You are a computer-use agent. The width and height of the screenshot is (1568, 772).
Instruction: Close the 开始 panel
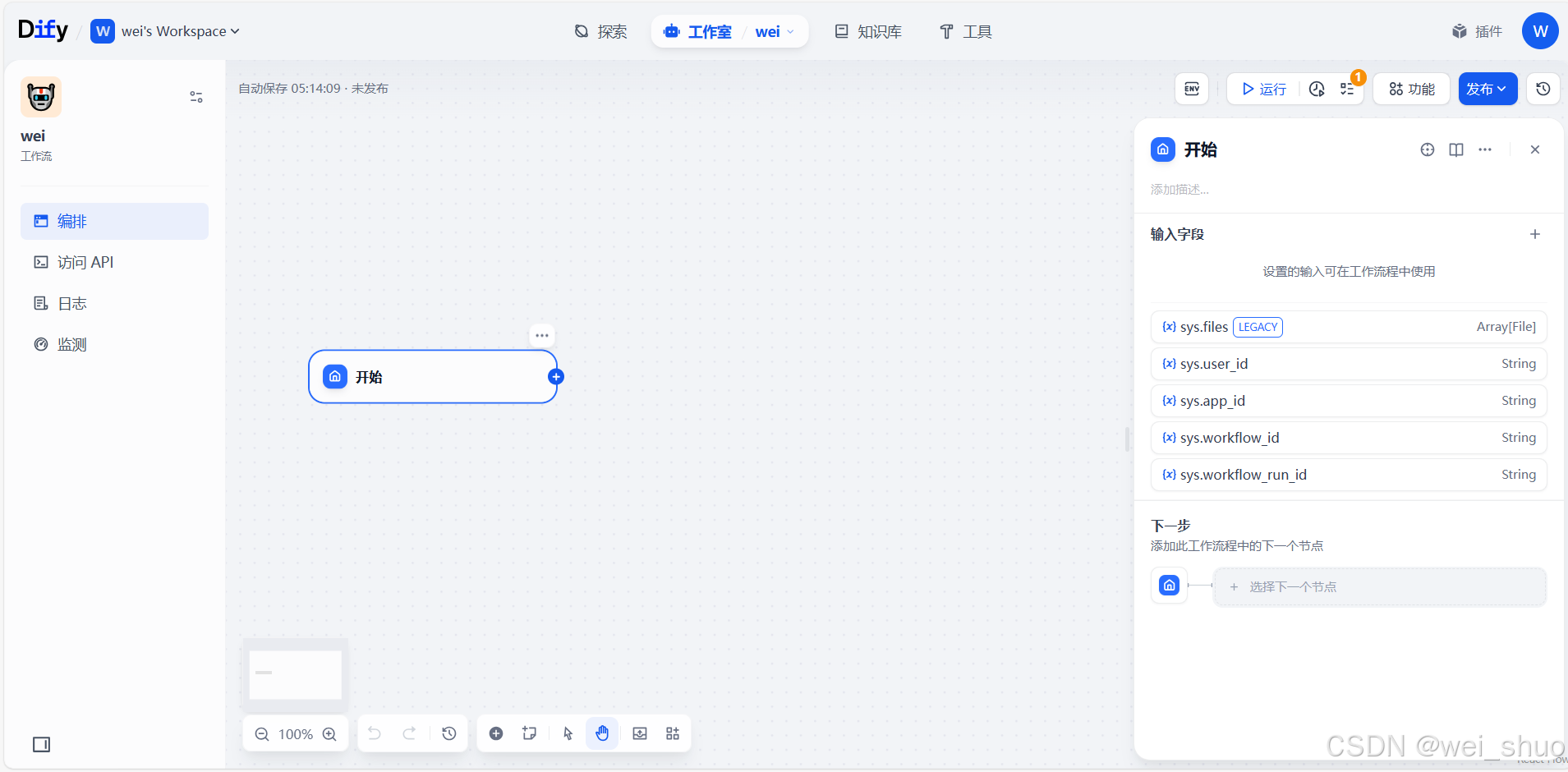pyautogui.click(x=1535, y=149)
